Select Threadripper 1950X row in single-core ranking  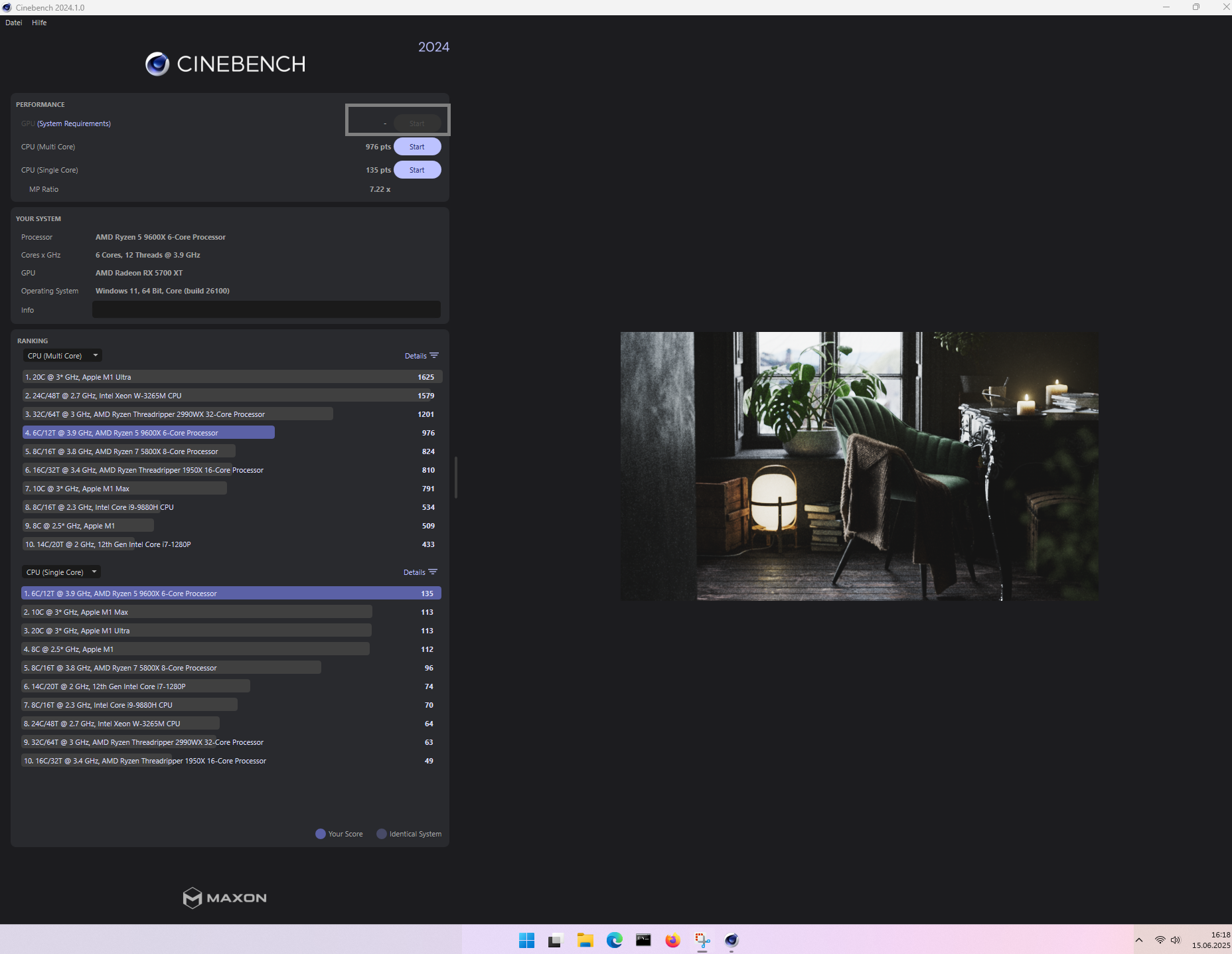[231, 761]
